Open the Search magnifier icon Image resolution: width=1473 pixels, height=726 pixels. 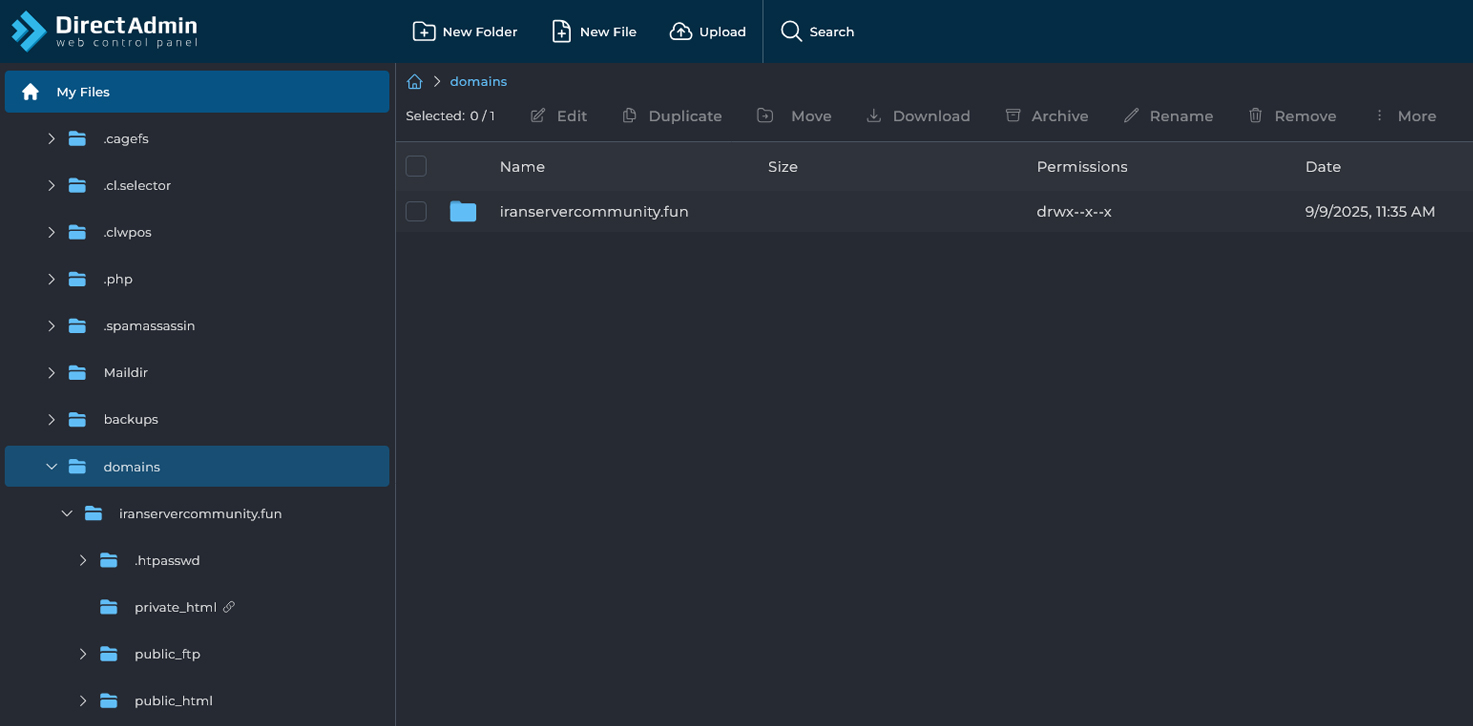tap(791, 32)
